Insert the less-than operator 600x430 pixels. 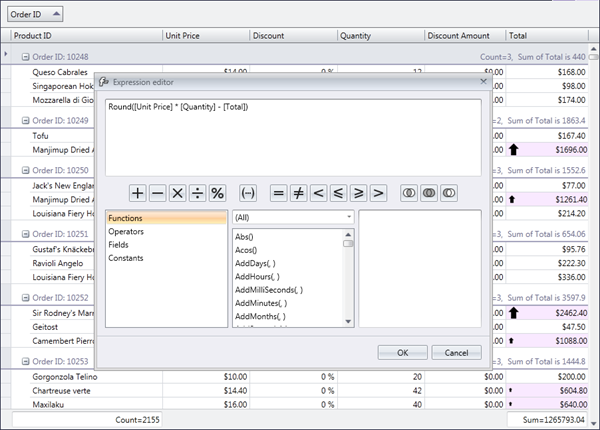[x=318, y=193]
